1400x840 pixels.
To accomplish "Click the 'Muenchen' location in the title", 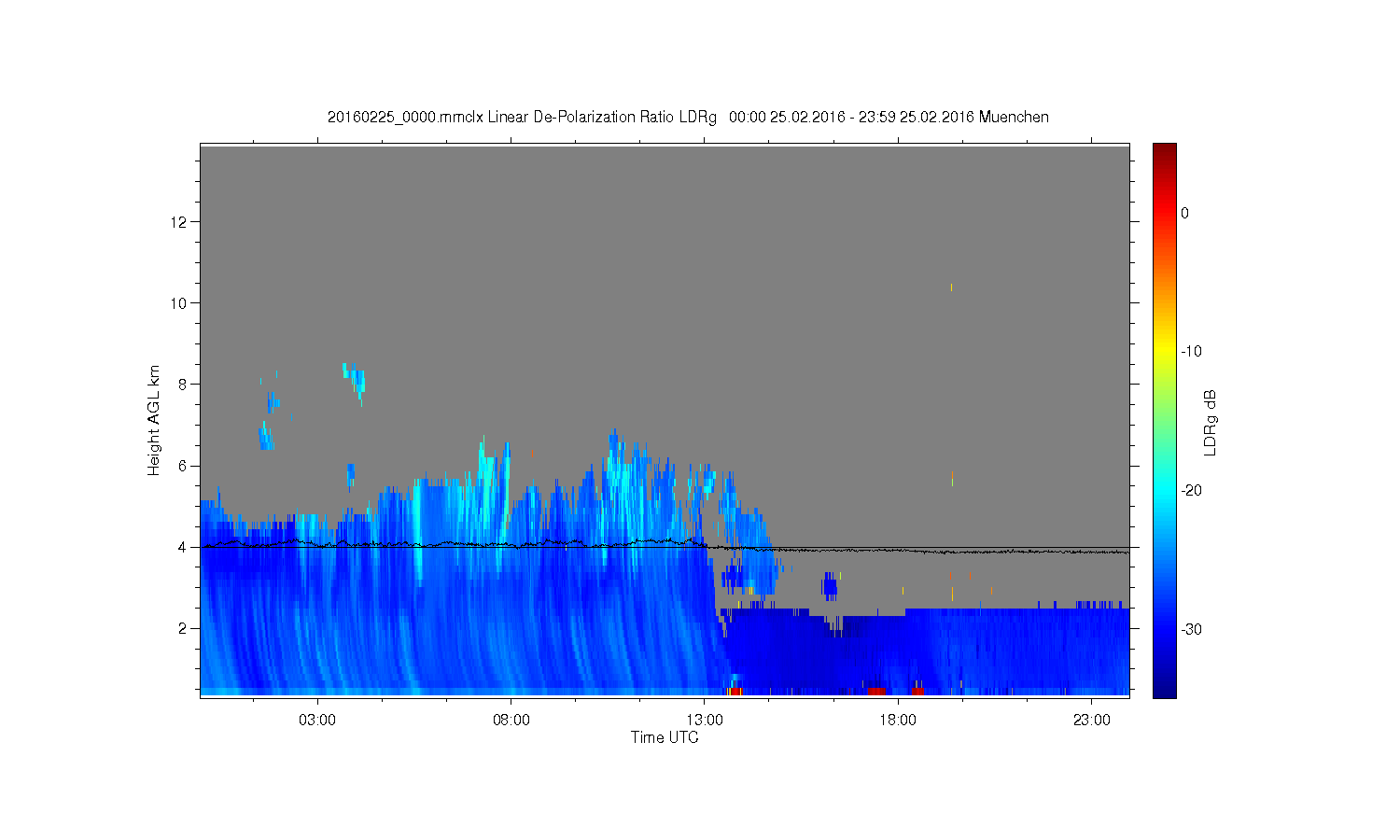I will point(1014,118).
